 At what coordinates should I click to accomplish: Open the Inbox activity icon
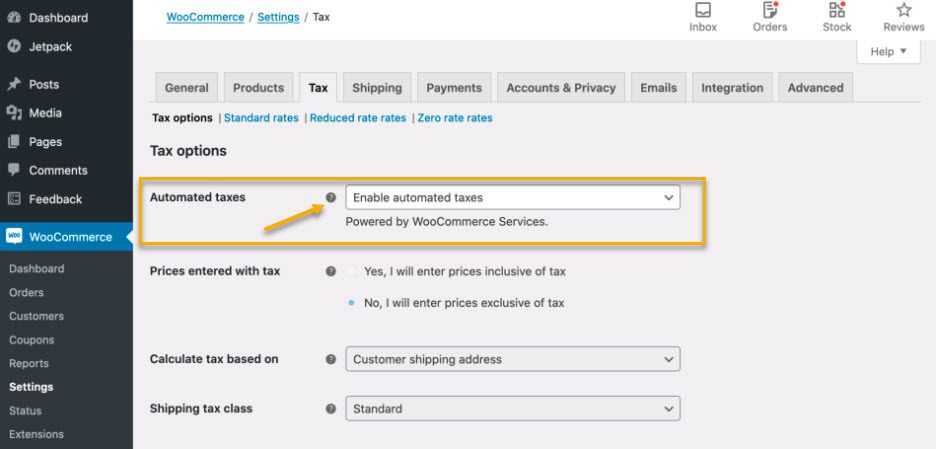(x=703, y=10)
